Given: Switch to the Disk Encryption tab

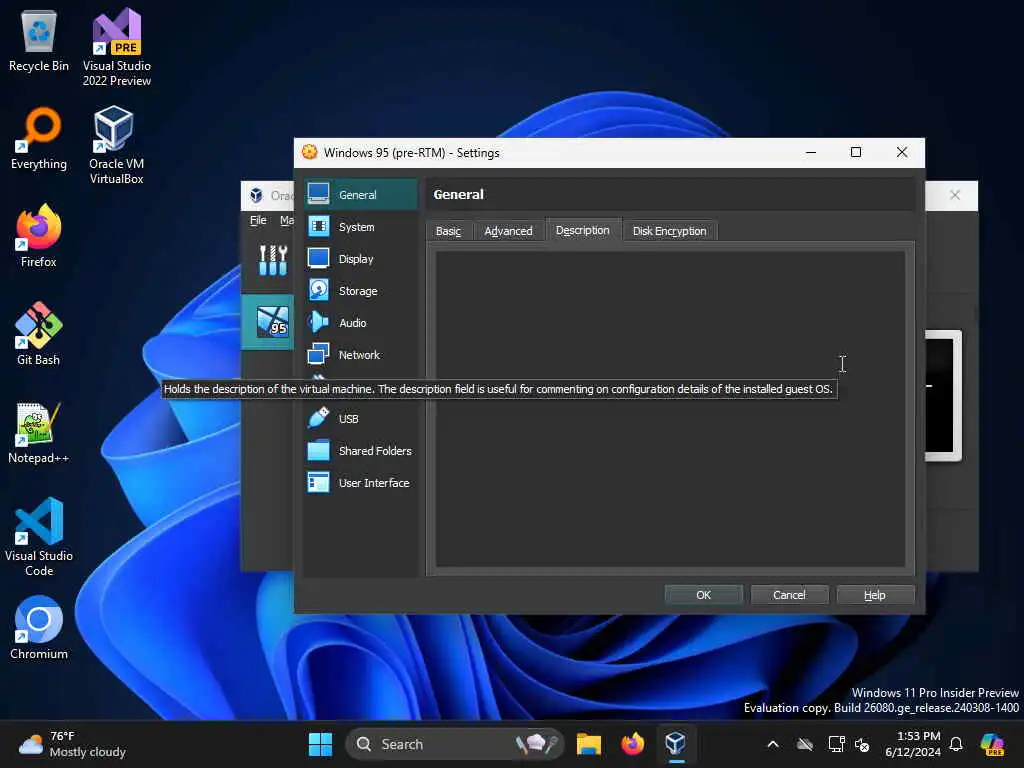Looking at the screenshot, I should tap(669, 231).
